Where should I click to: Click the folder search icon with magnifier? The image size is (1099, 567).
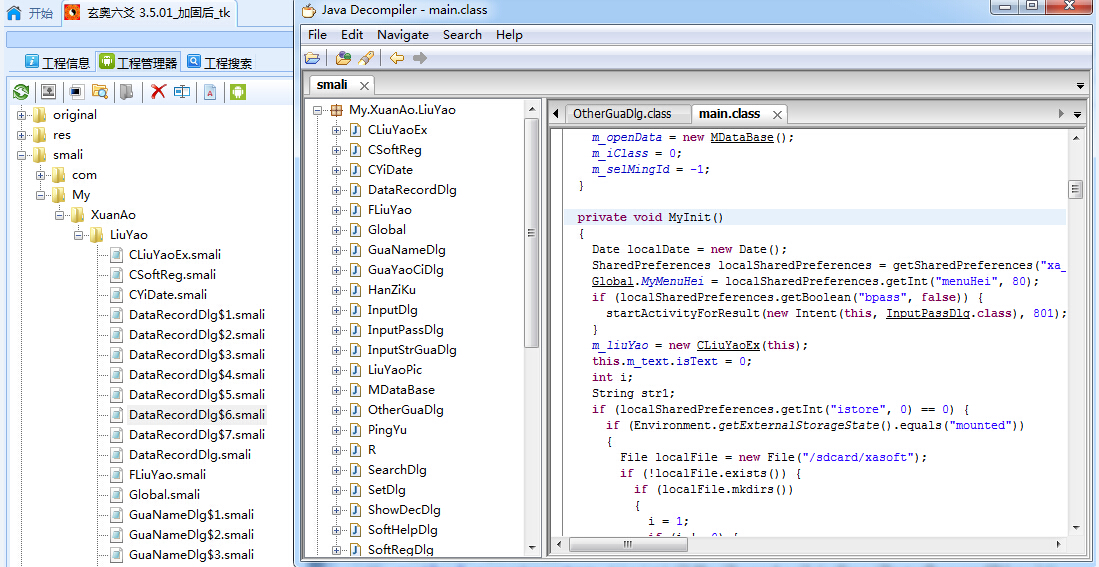[100, 92]
